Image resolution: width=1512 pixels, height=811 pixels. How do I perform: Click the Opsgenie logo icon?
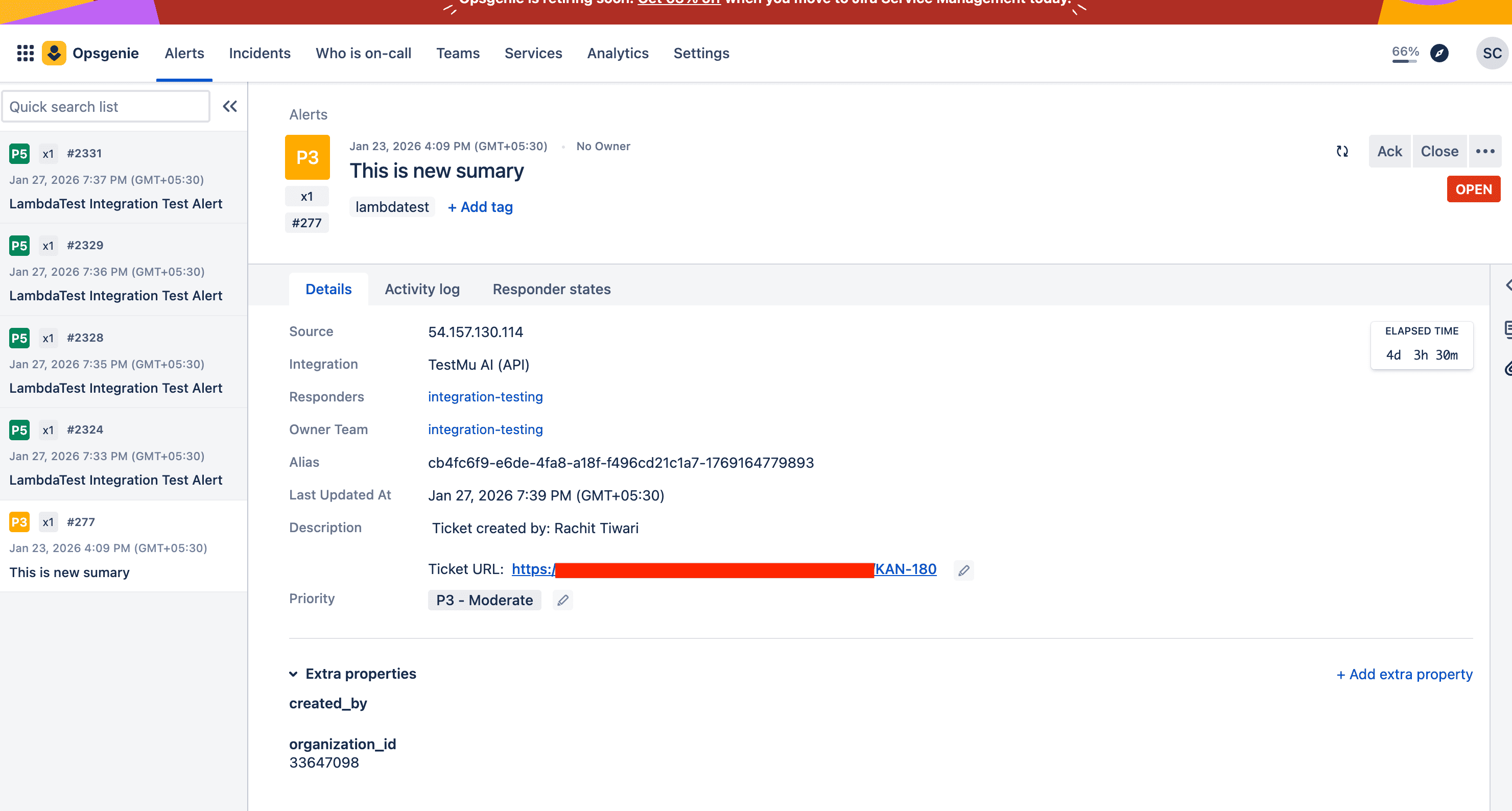point(54,53)
